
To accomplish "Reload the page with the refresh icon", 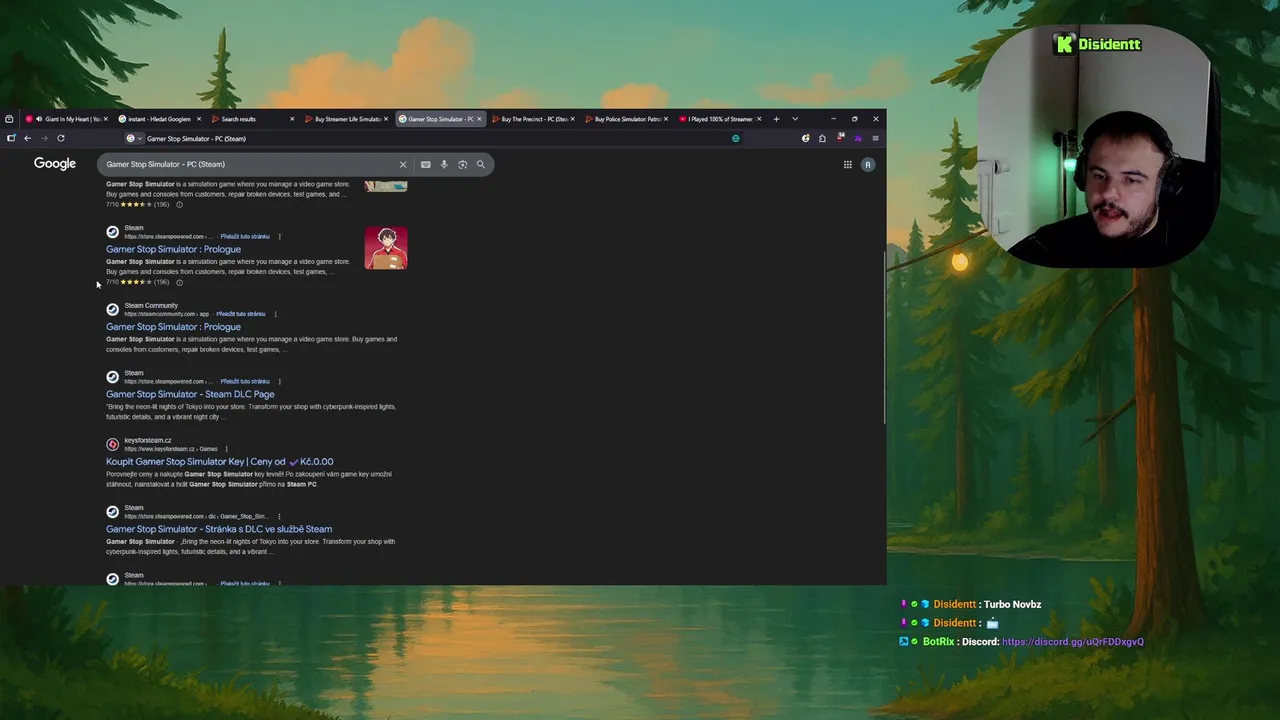I will [x=61, y=138].
